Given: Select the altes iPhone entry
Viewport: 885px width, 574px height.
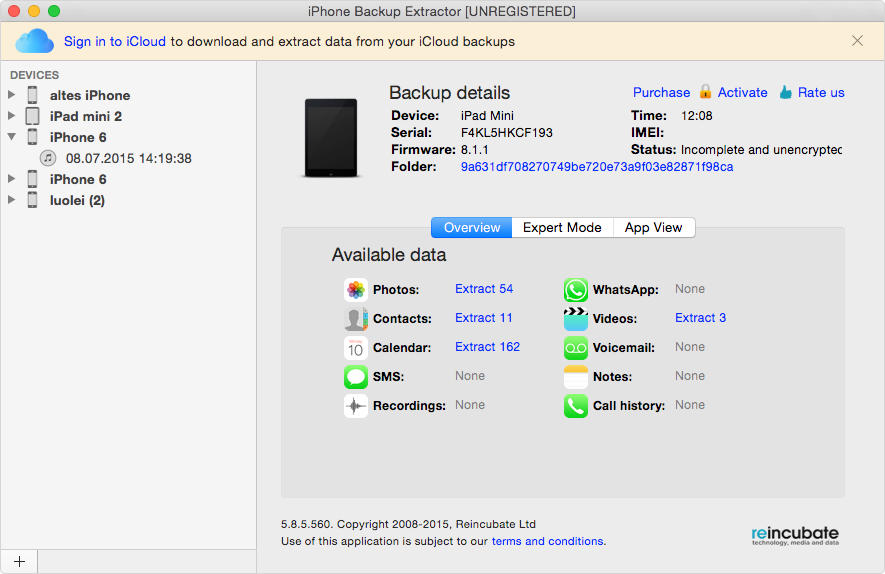Looking at the screenshot, I should click(x=90, y=95).
